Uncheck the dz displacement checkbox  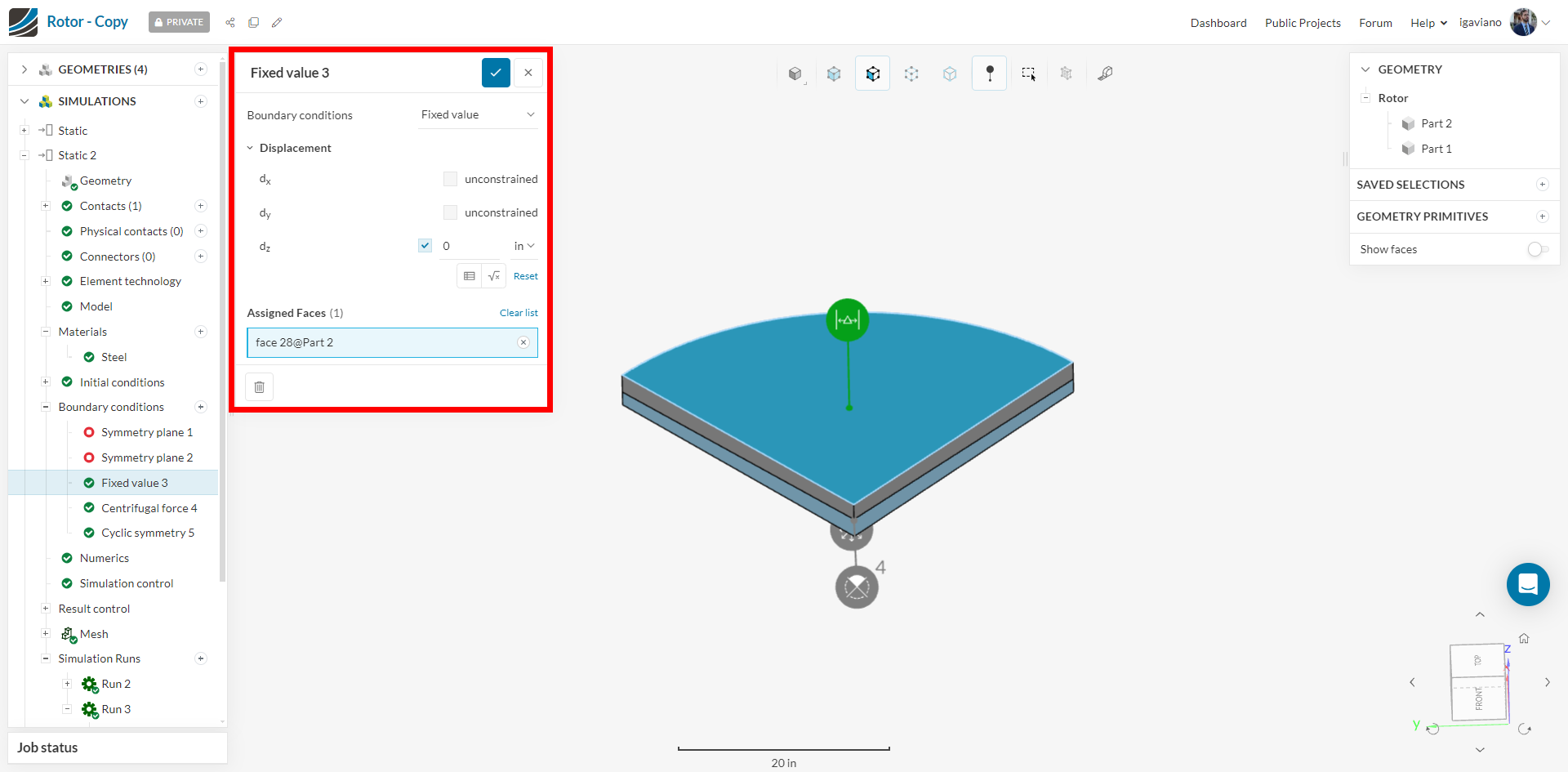[425, 246]
